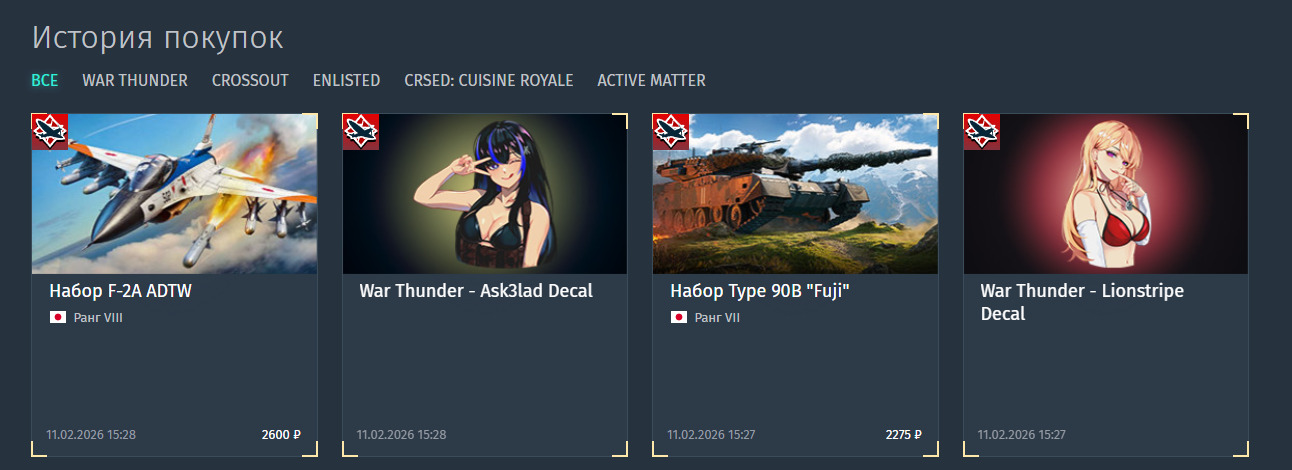
Task: Open the CROSSOUT purchases tab
Action: point(250,80)
